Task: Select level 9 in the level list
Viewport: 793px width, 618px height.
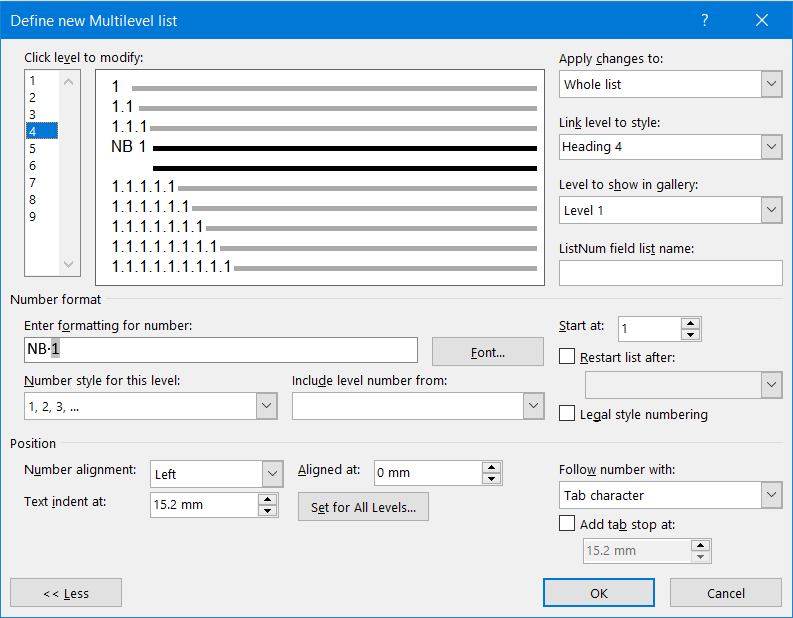Action: pos(42,216)
